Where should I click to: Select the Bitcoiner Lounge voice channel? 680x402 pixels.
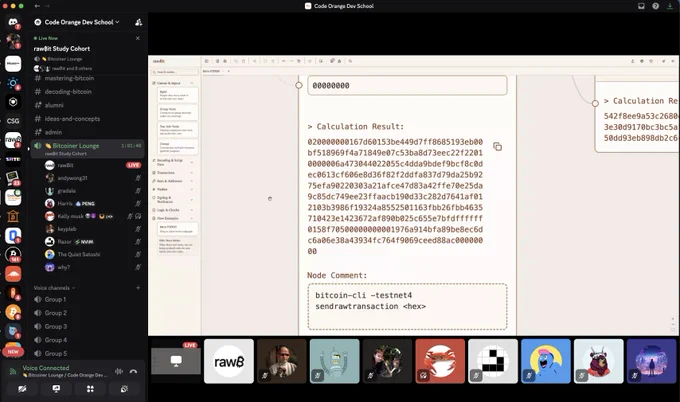click(x=87, y=149)
